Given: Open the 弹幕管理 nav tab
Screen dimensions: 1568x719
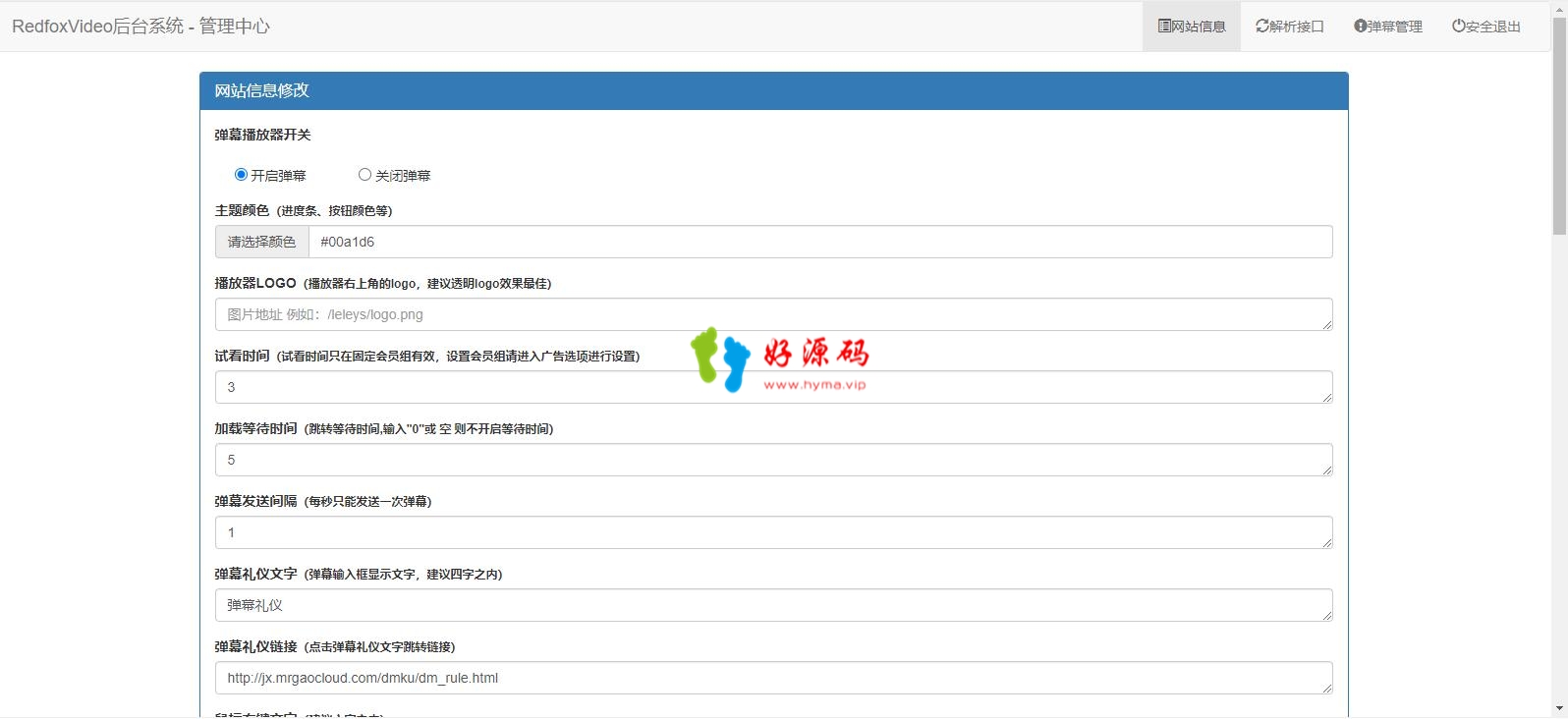Looking at the screenshot, I should click(x=1388, y=27).
